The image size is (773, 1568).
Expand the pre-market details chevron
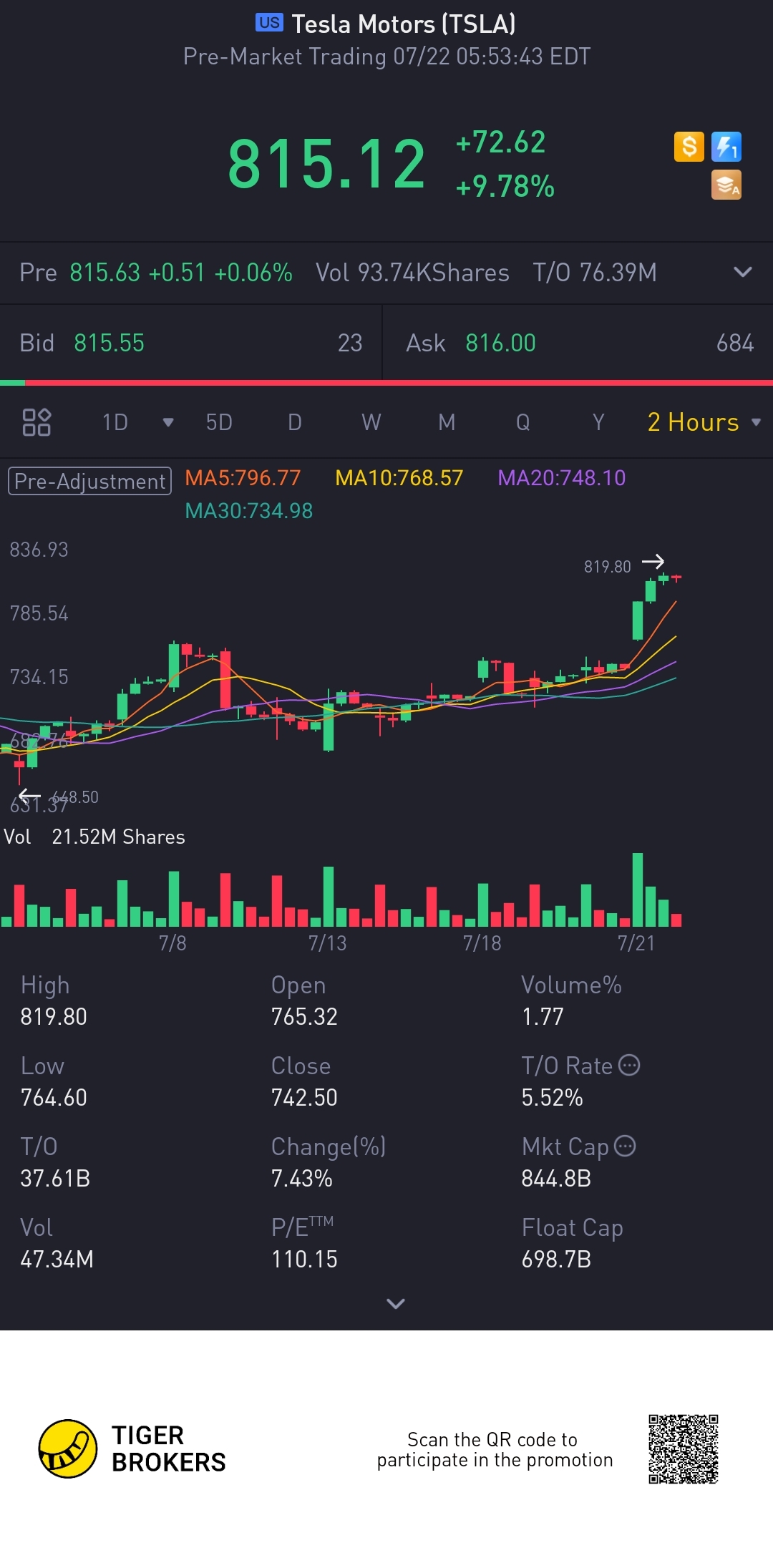pos(743,272)
